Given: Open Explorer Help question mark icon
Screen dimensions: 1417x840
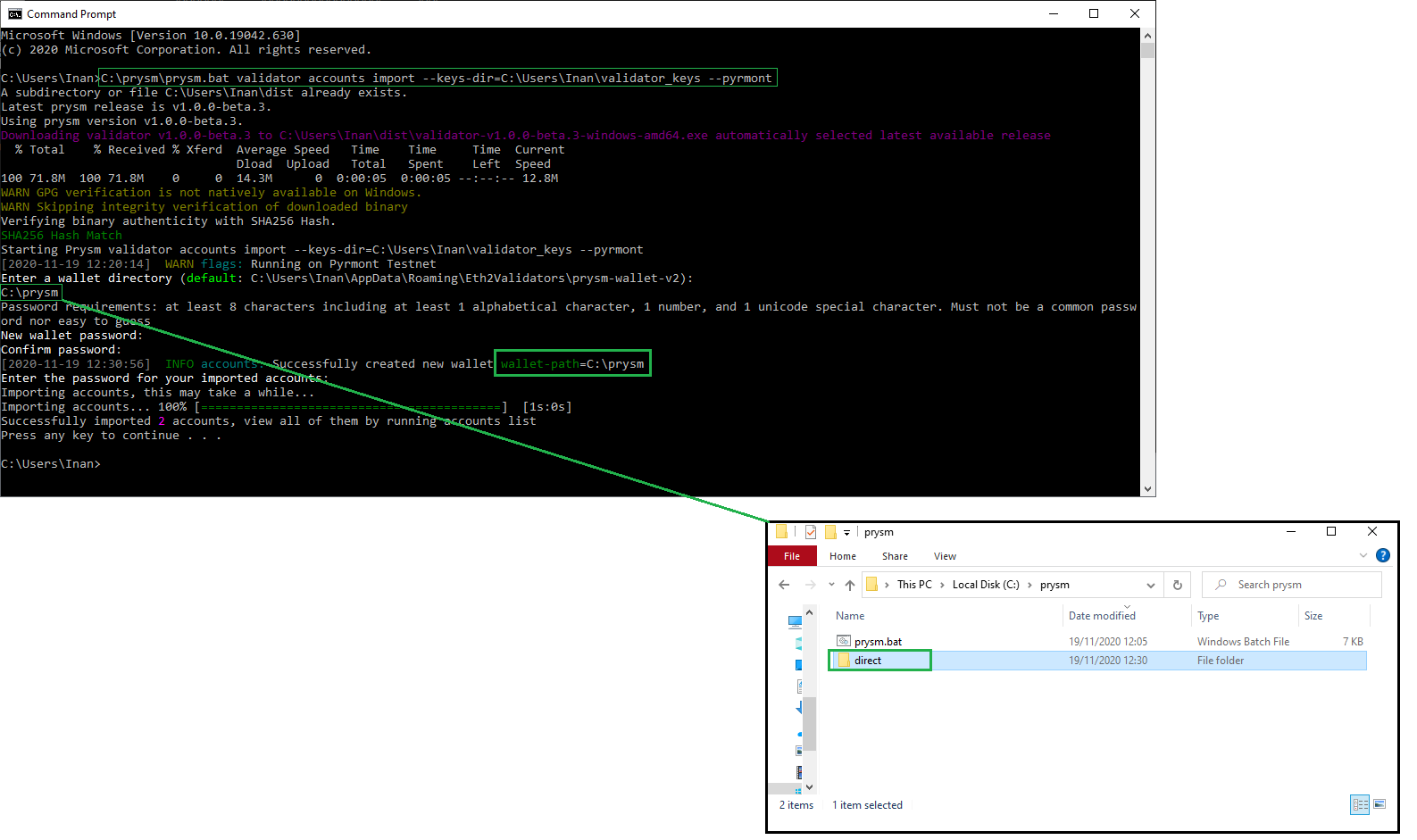Looking at the screenshot, I should (x=1382, y=555).
